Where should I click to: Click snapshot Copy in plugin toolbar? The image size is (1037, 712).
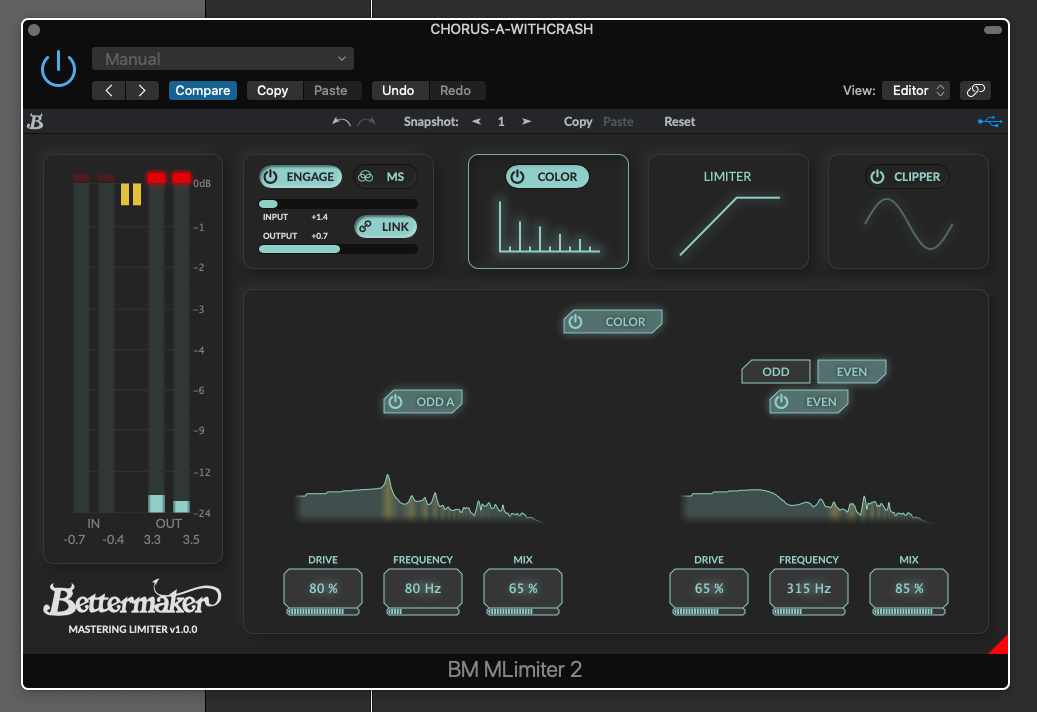tap(578, 122)
